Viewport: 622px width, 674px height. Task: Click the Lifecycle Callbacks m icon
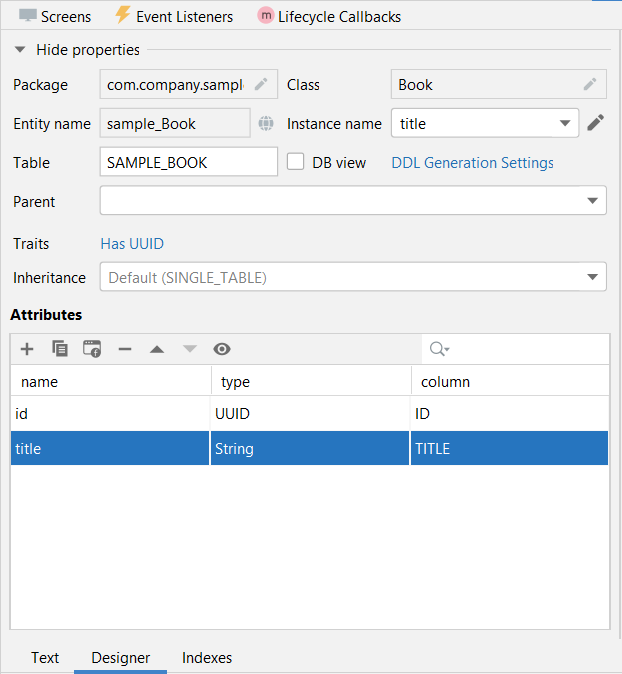[x=266, y=16]
